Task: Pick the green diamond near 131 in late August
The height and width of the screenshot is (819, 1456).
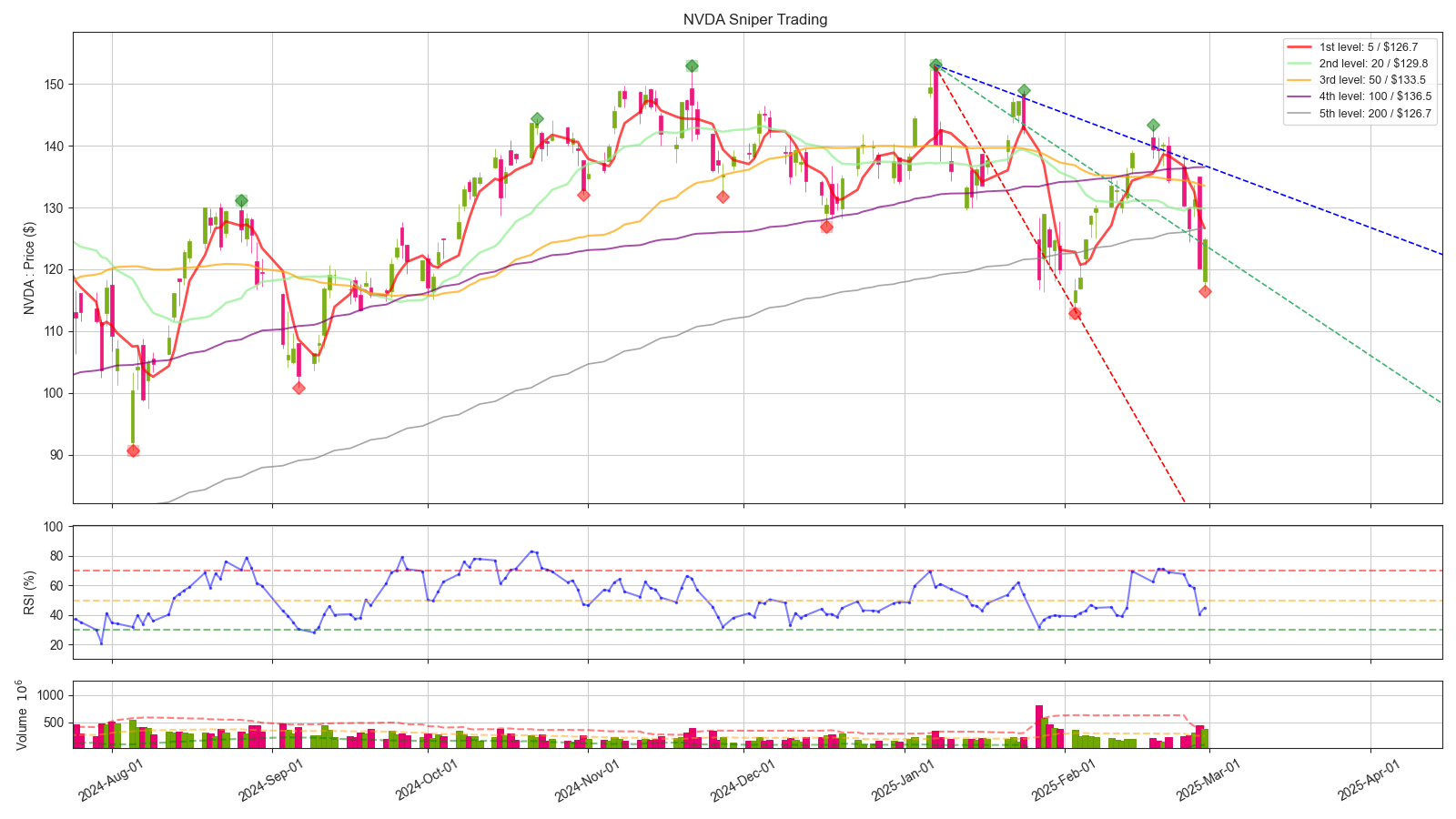Action: point(241,200)
